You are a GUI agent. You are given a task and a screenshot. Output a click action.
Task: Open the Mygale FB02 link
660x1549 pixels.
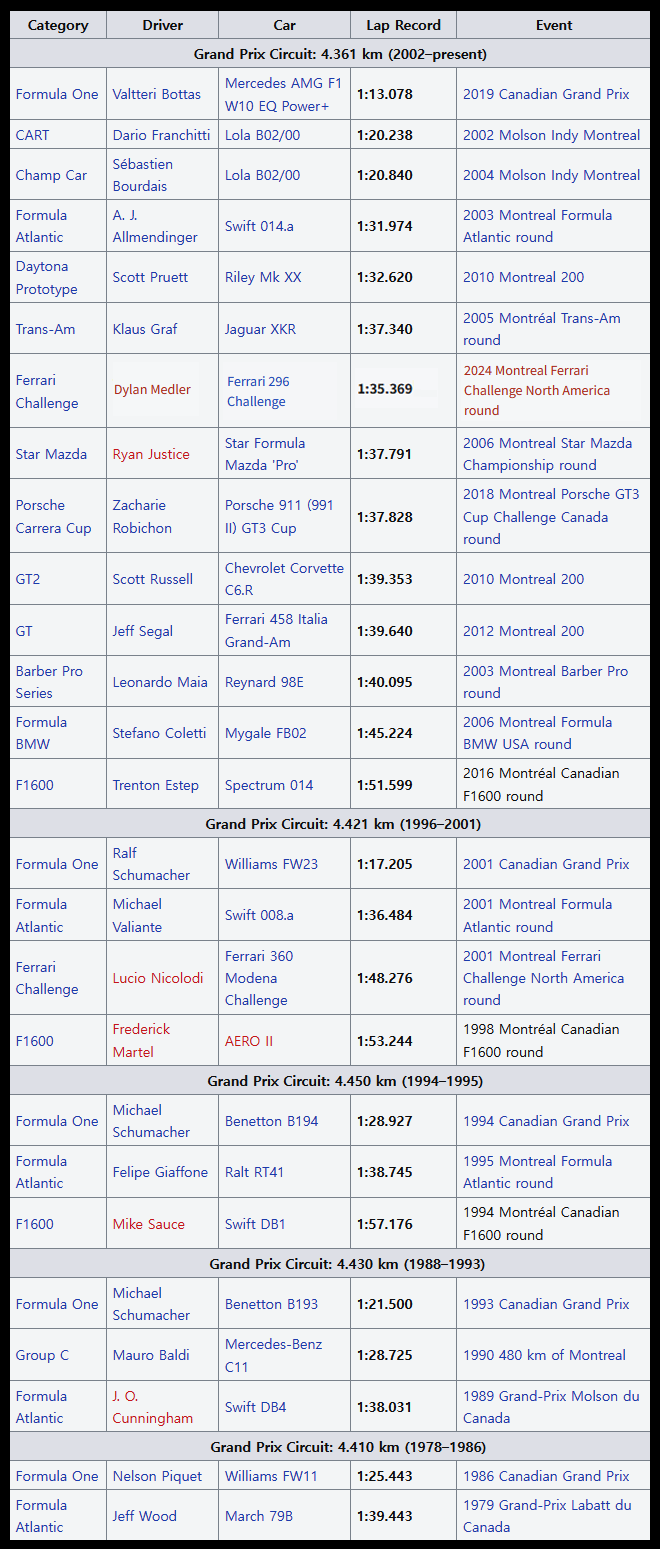(266, 733)
